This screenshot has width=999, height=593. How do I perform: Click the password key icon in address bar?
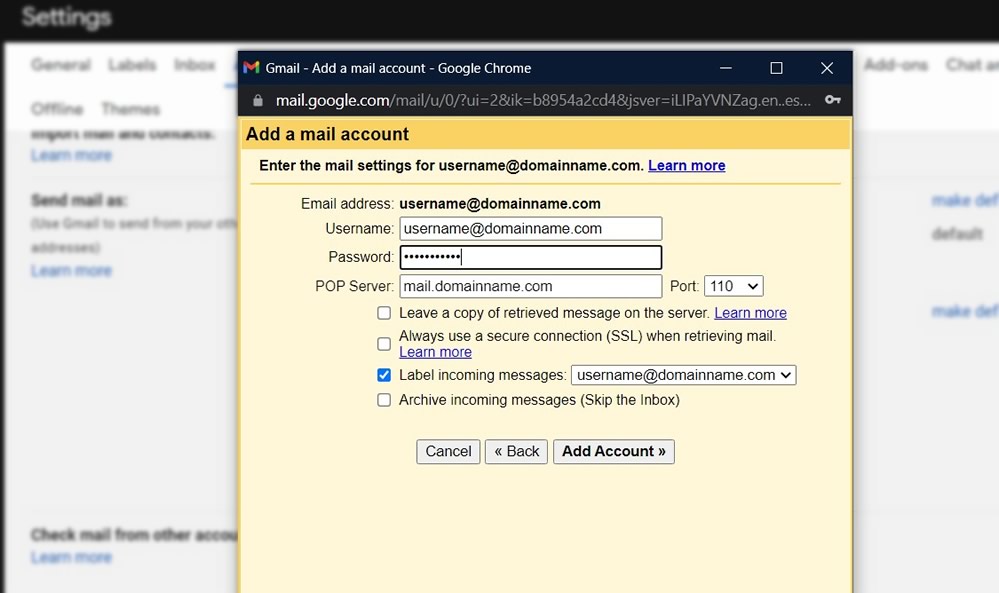[x=832, y=99]
